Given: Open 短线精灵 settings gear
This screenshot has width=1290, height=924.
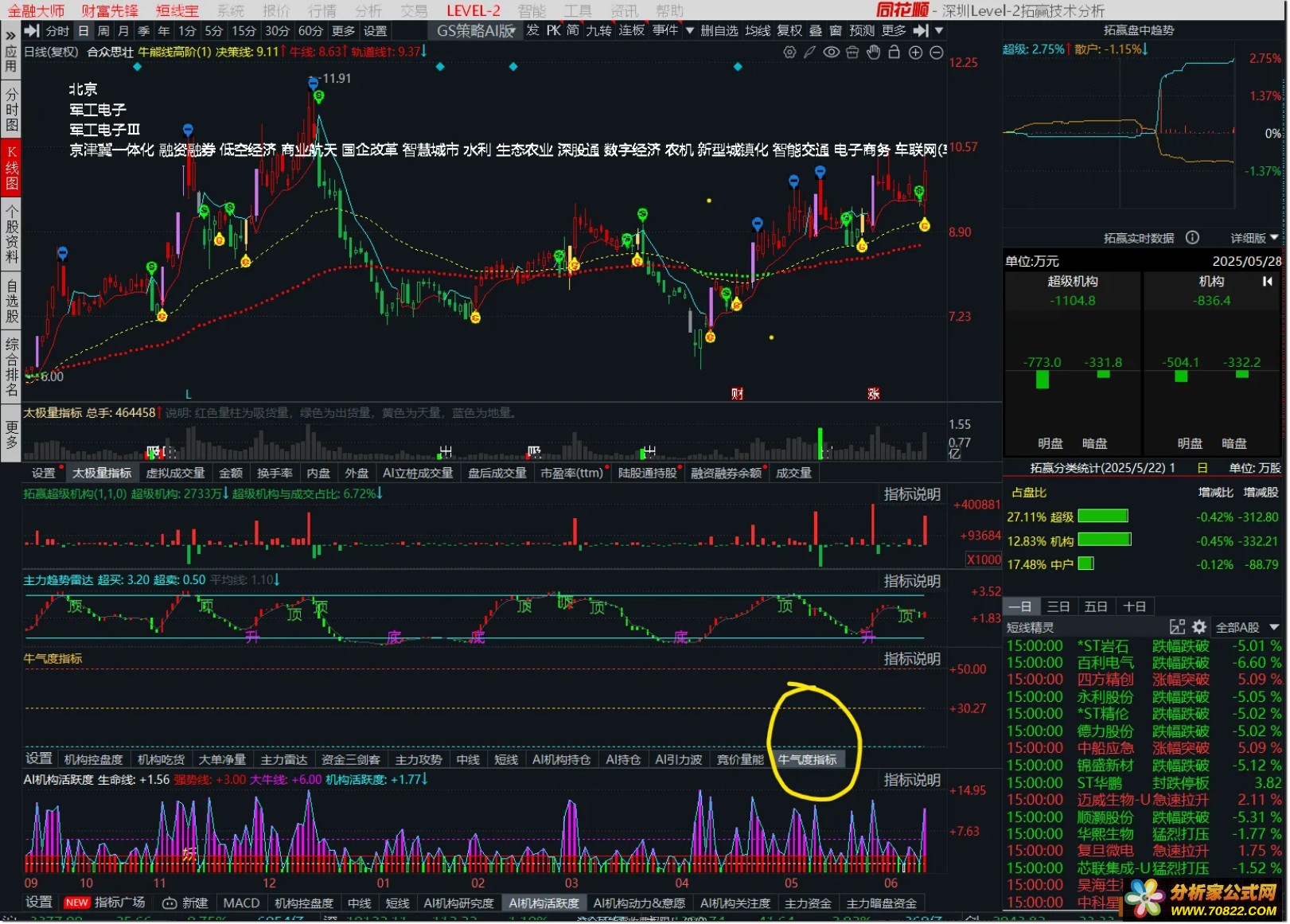Looking at the screenshot, I should (1199, 627).
